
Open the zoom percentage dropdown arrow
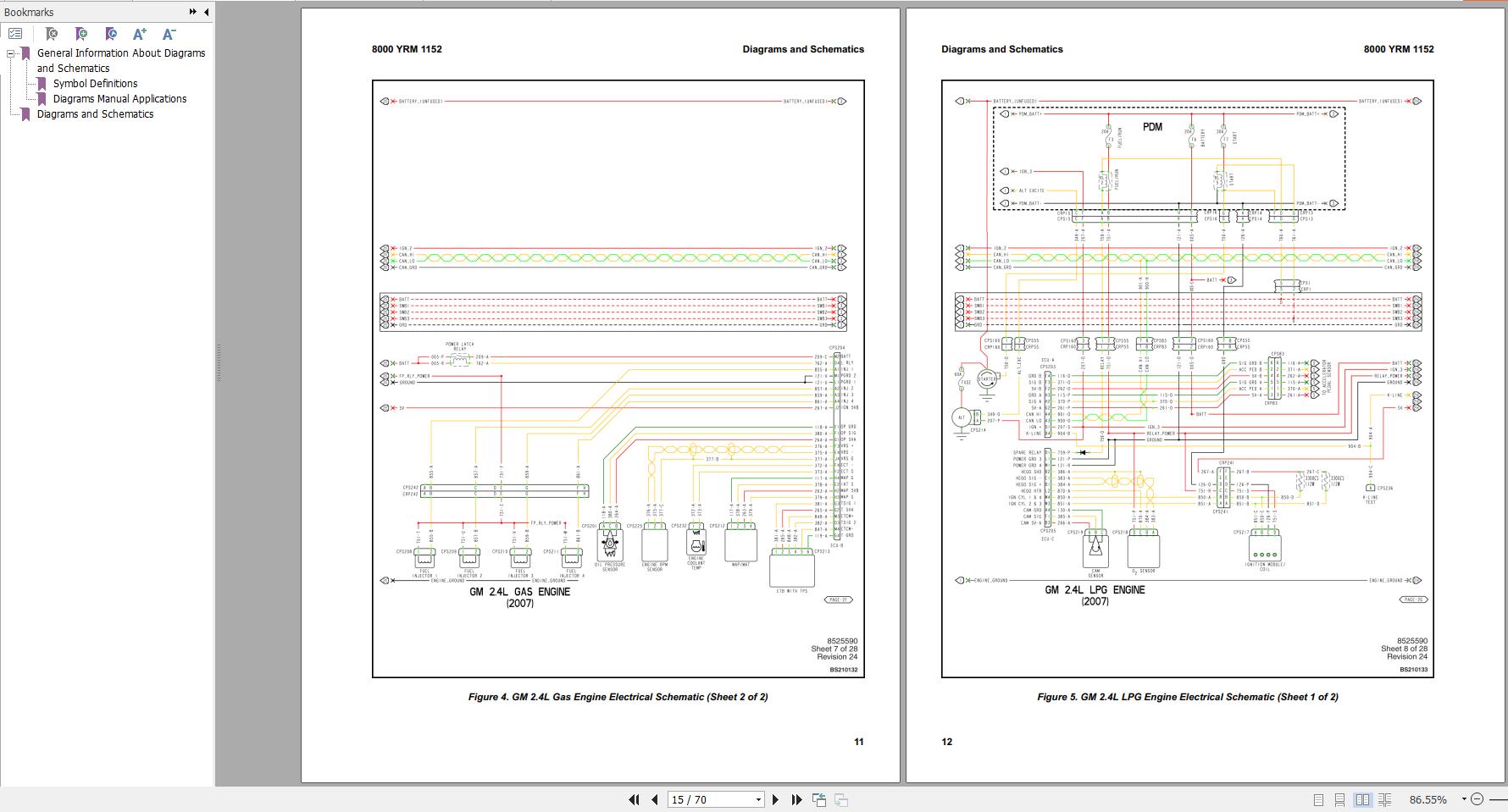[x=1463, y=799]
